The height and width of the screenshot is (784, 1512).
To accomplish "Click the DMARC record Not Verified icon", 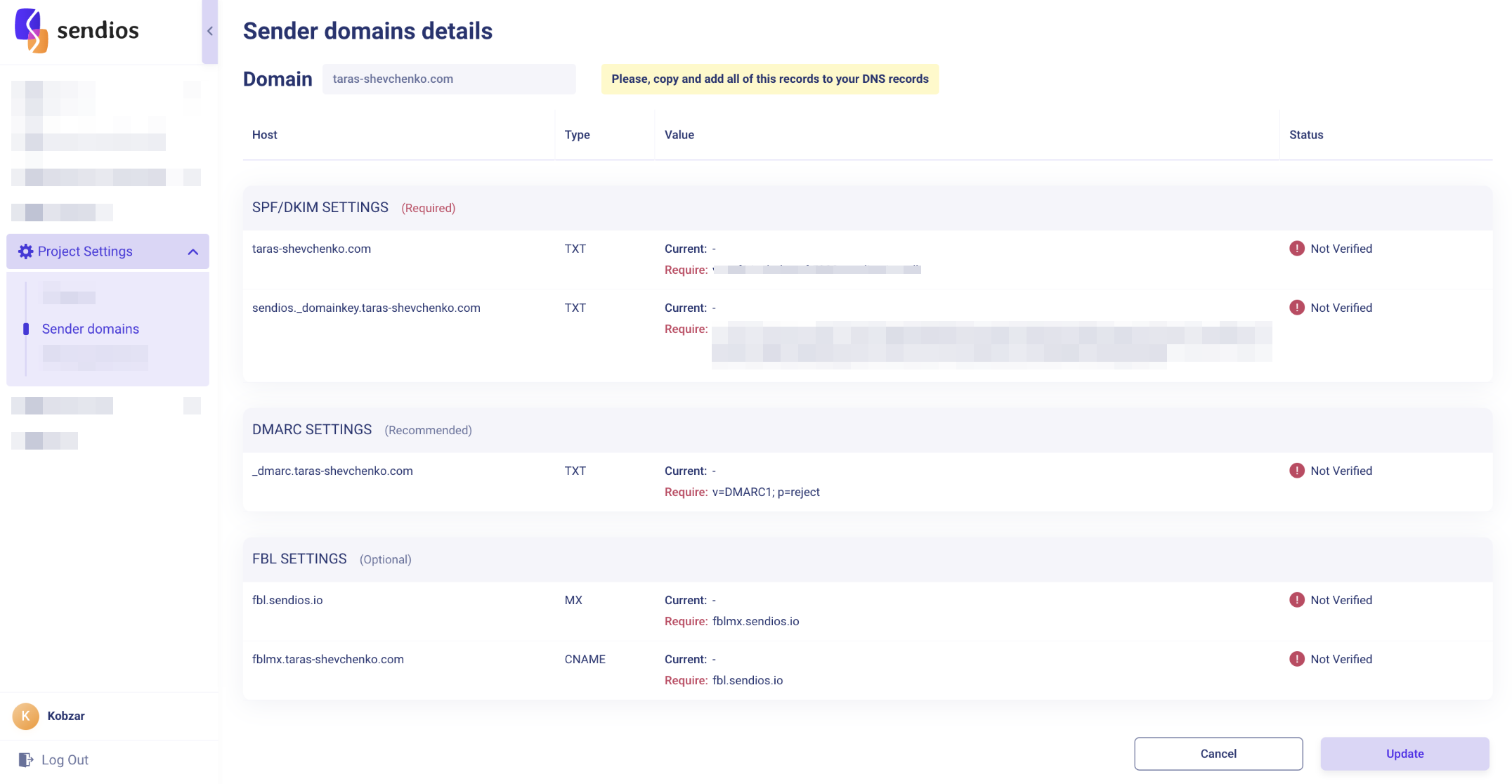I will (x=1297, y=471).
